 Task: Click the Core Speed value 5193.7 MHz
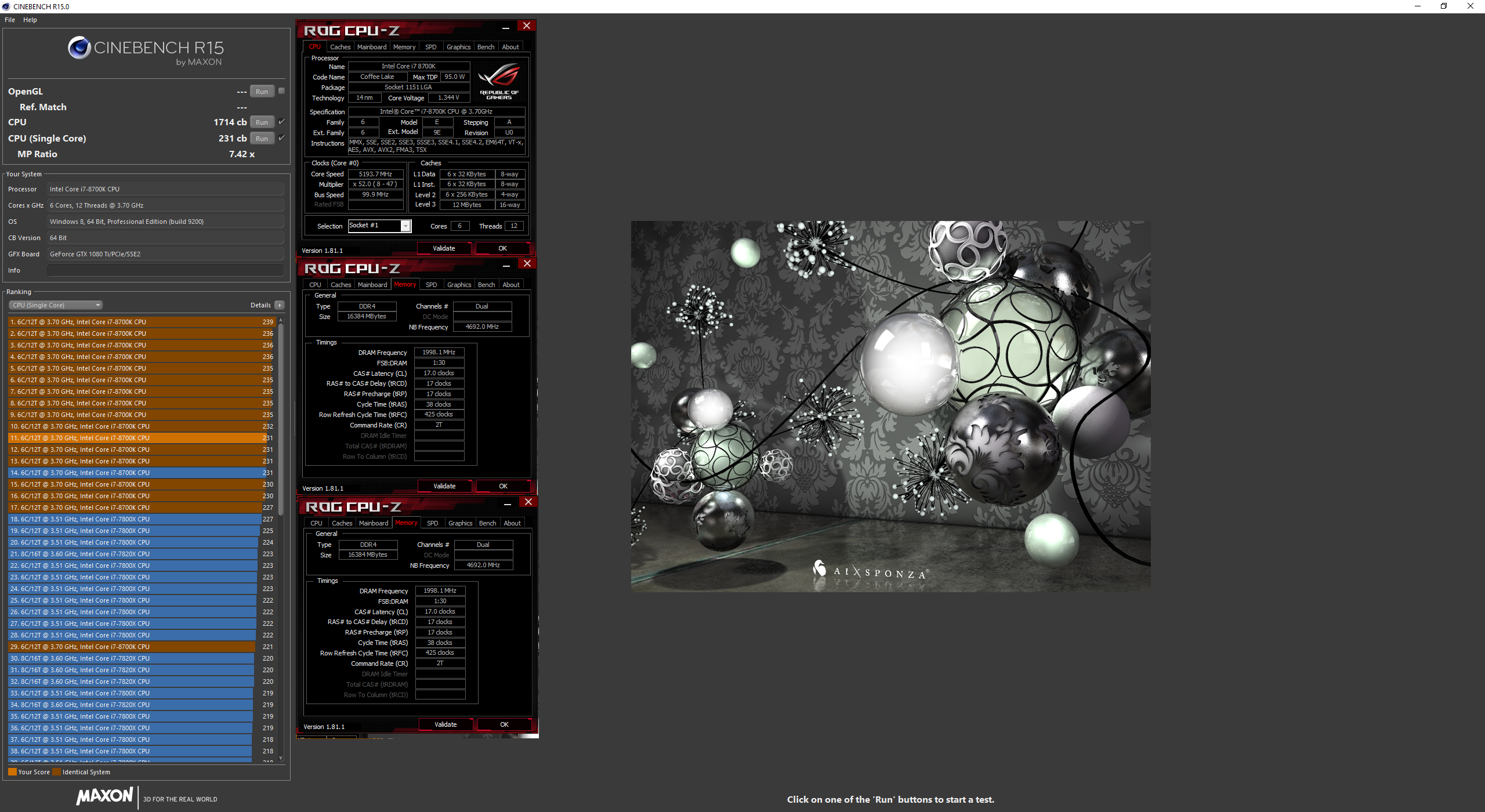click(x=375, y=174)
